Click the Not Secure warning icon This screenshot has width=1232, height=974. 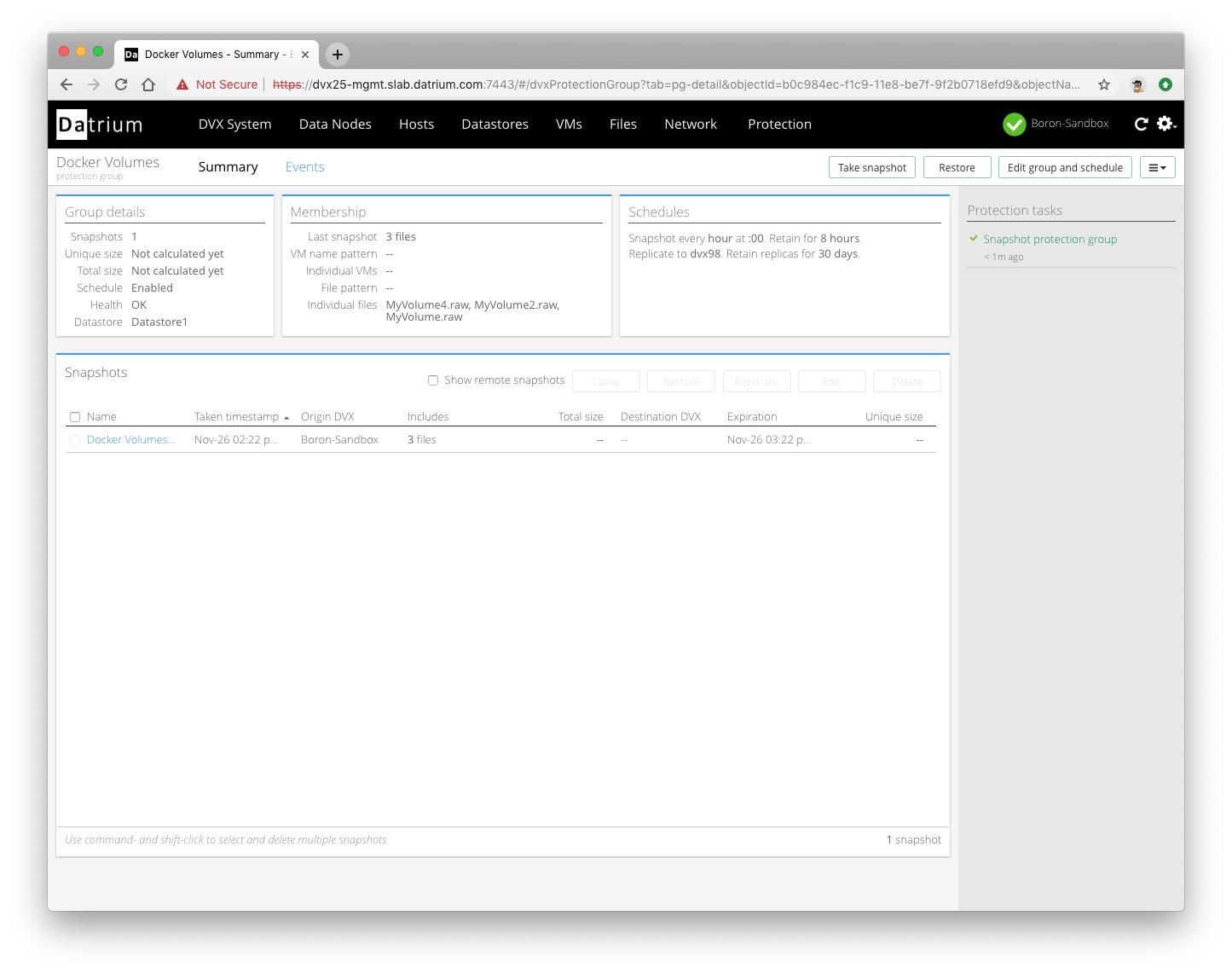[x=182, y=84]
